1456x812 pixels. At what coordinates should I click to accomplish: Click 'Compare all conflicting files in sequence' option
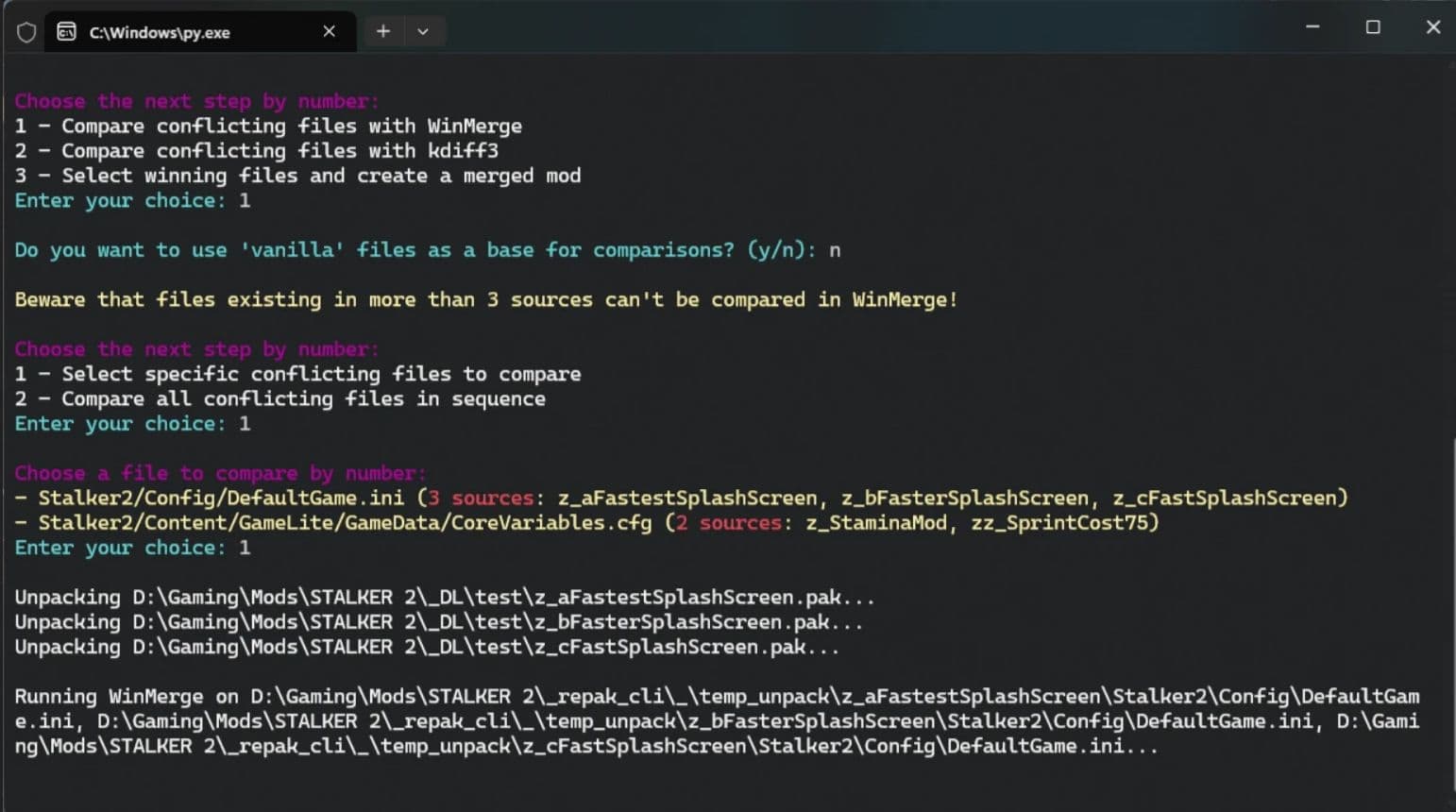click(x=279, y=398)
